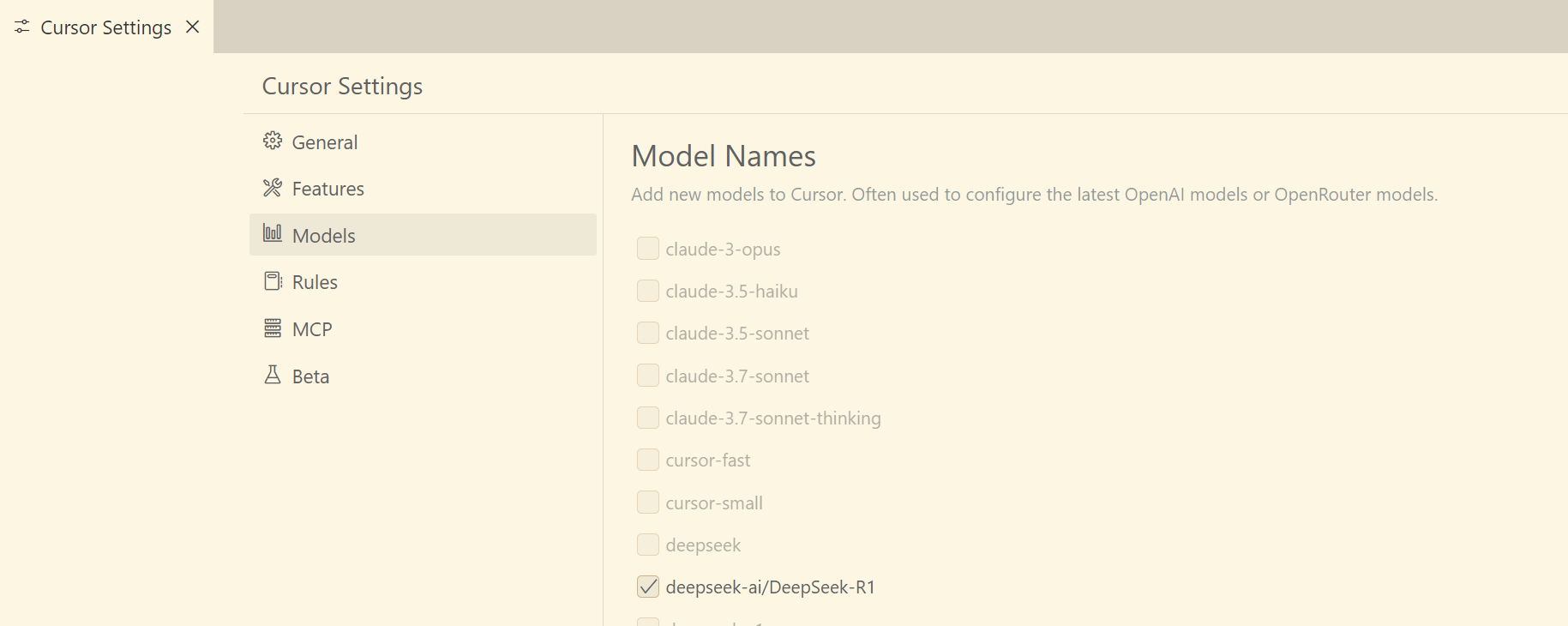
Task: Click the "Model Names" section heading
Action: pos(724,156)
